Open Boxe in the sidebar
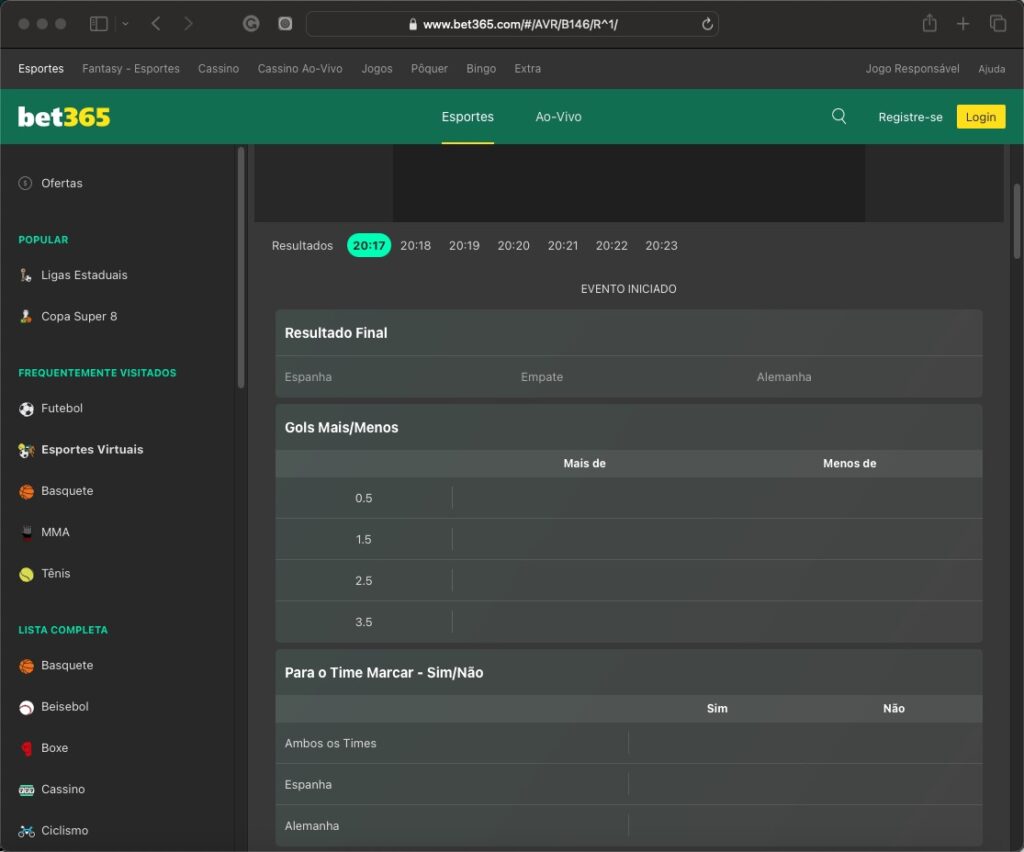 click(54, 748)
